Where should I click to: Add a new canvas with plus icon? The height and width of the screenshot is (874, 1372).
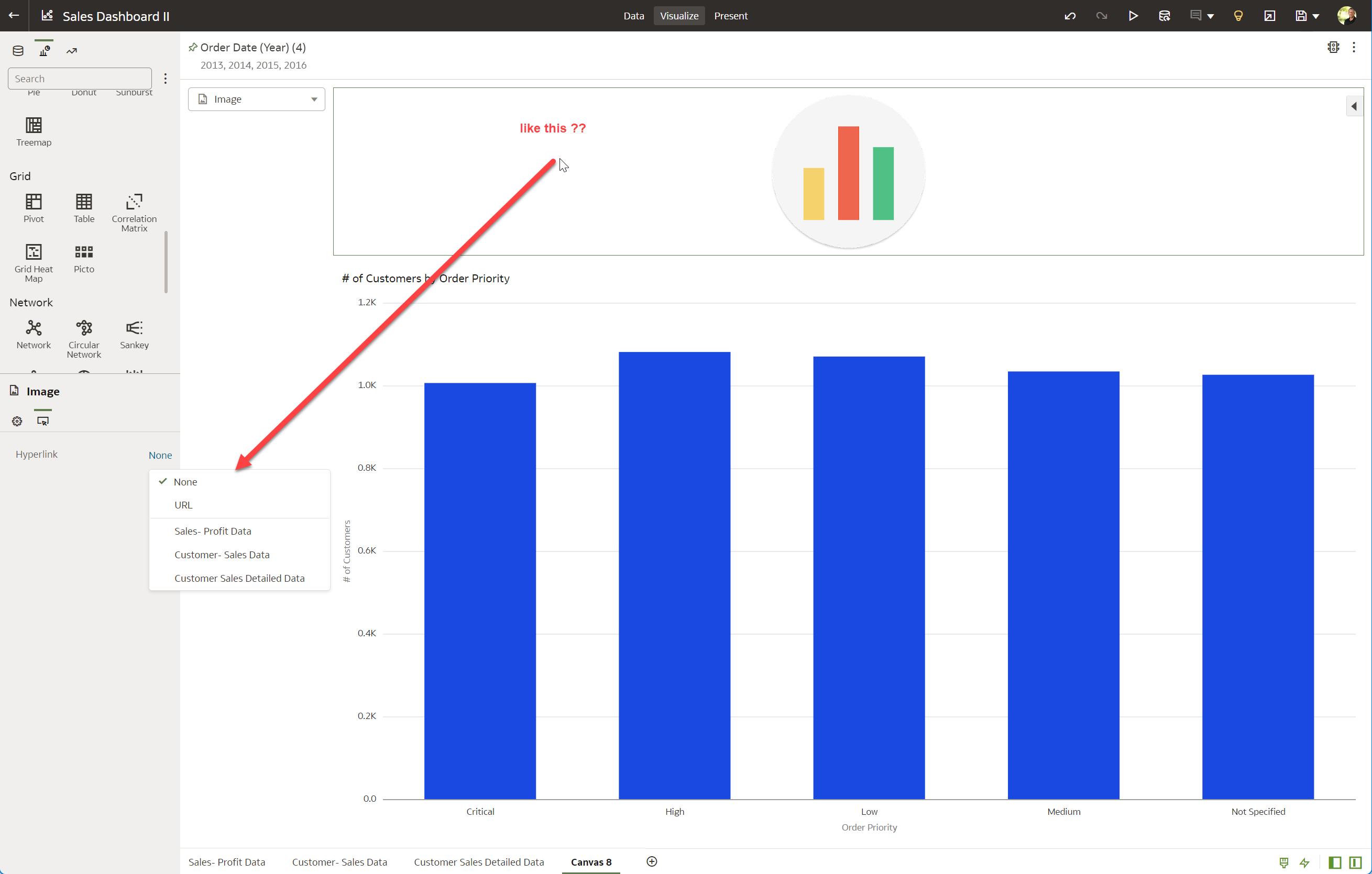(652, 861)
